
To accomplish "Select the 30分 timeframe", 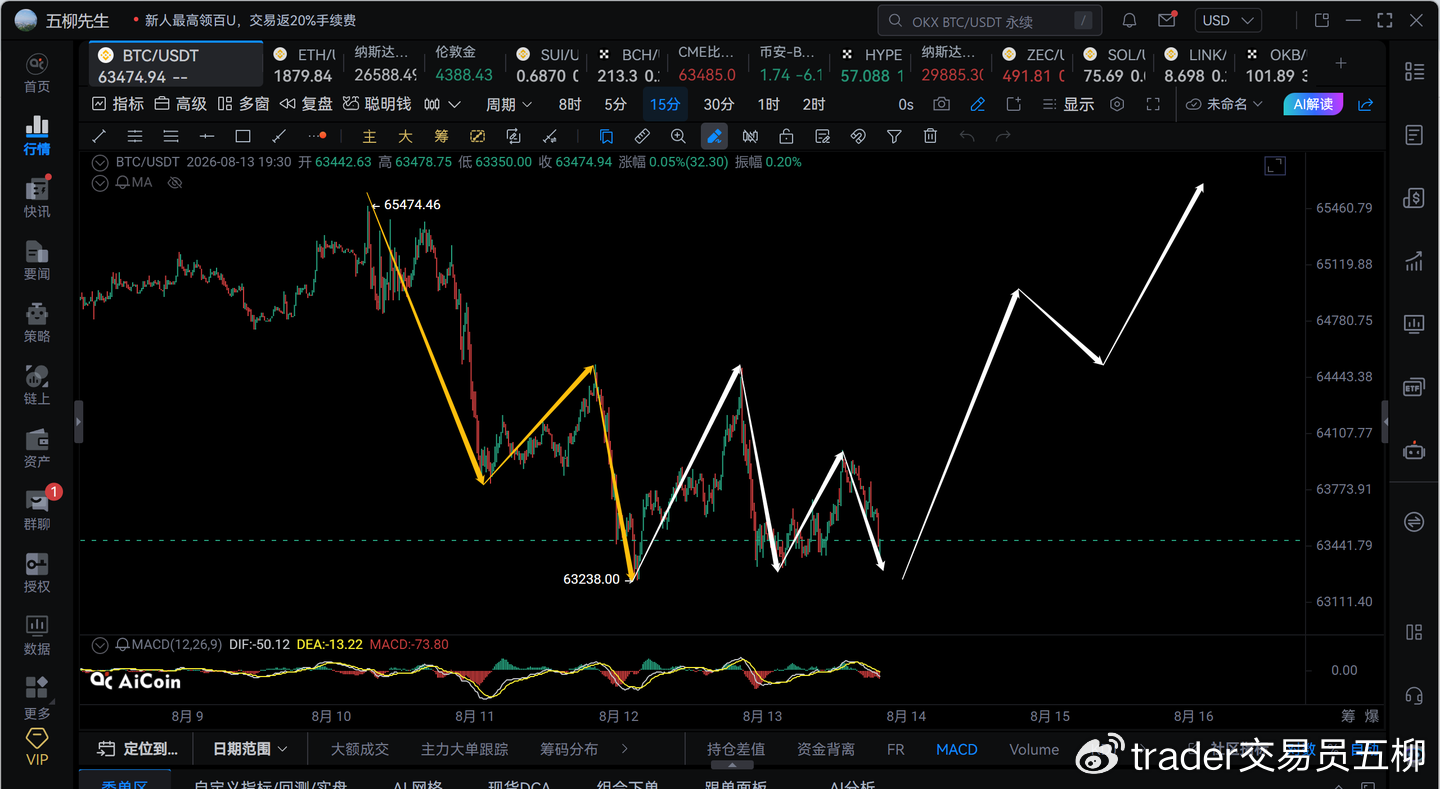I will pos(718,104).
